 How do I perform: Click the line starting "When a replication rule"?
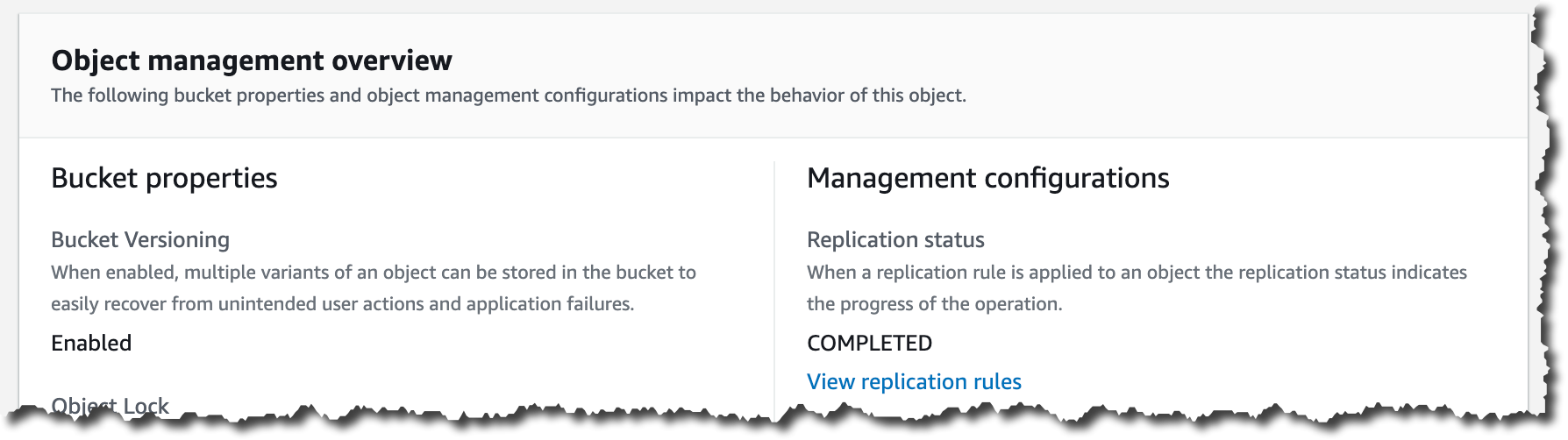[x=1137, y=273]
